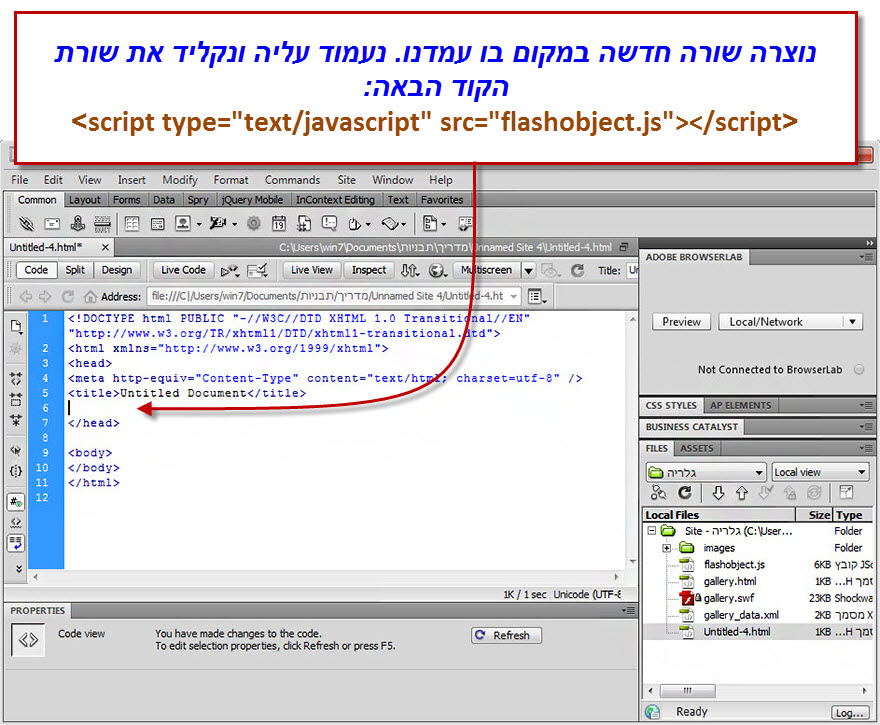
Task: Open the Local/Network dropdown in BrowserLab
Action: click(x=790, y=322)
